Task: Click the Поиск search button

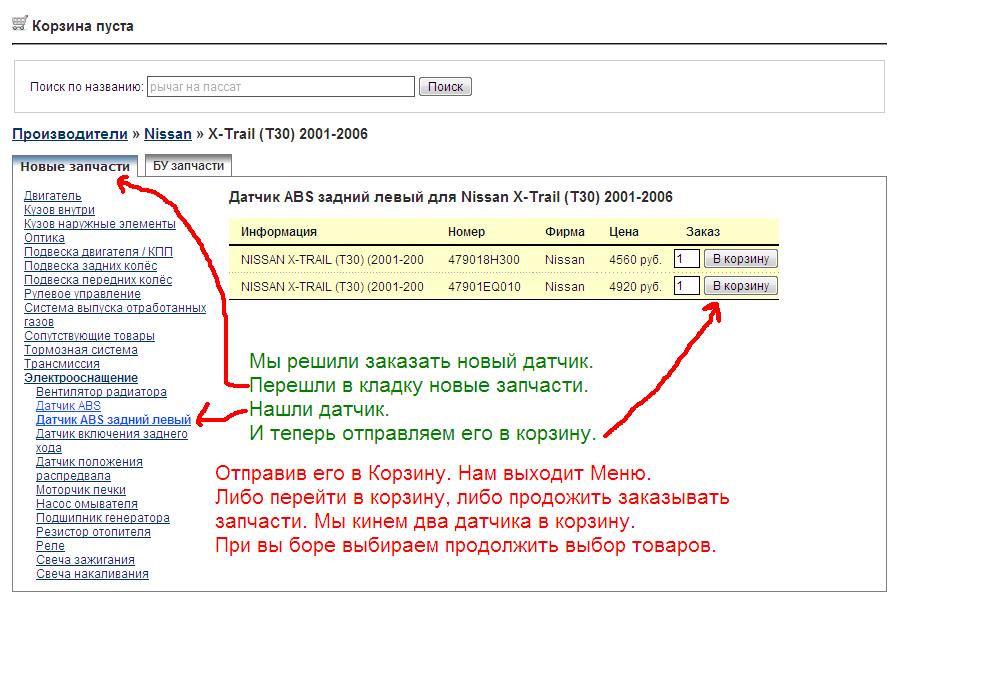Action: point(445,86)
